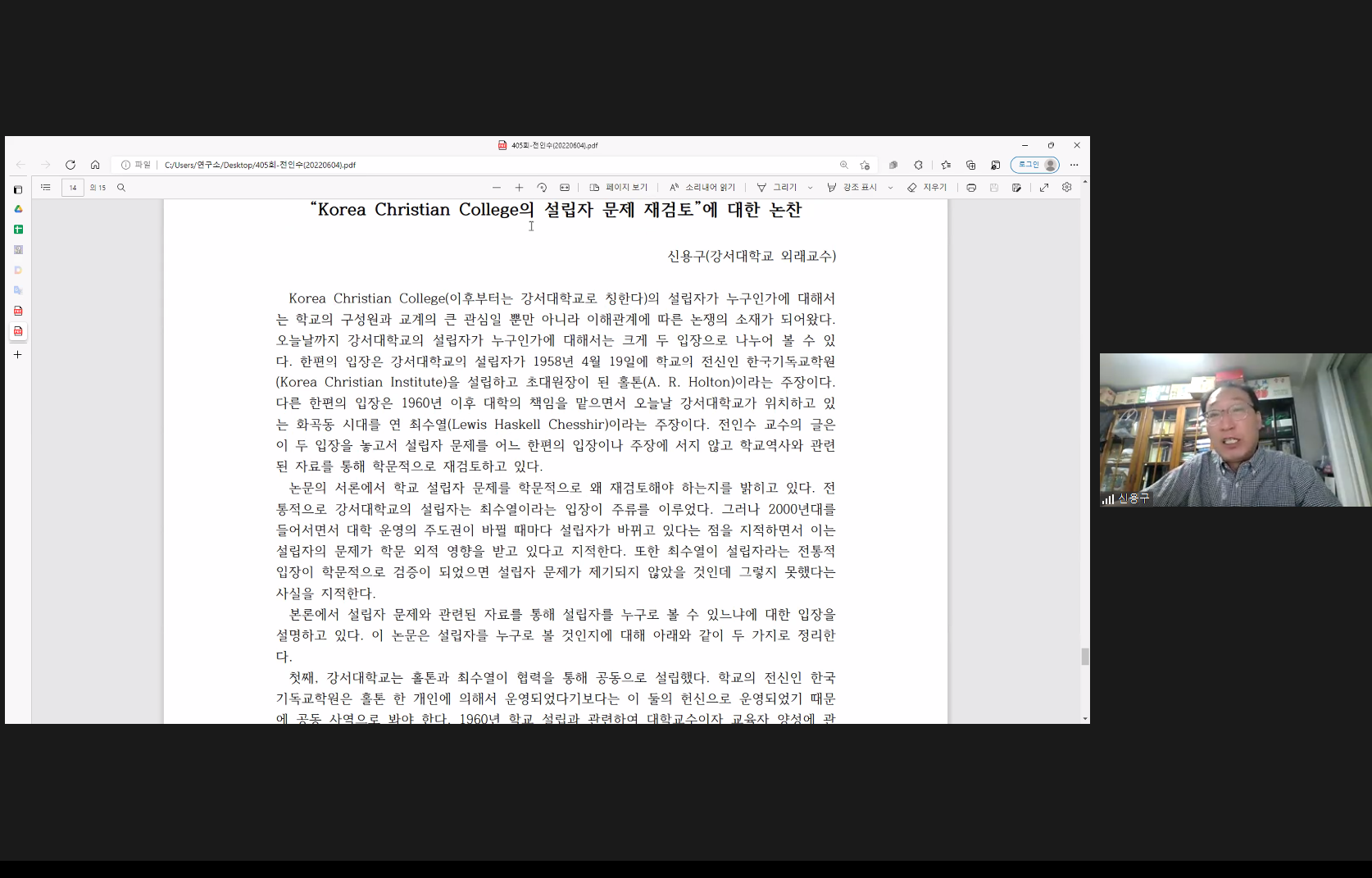This screenshot has width=1372, height=878.
Task: Zoom out the PDF with minus button
Action: click(496, 188)
